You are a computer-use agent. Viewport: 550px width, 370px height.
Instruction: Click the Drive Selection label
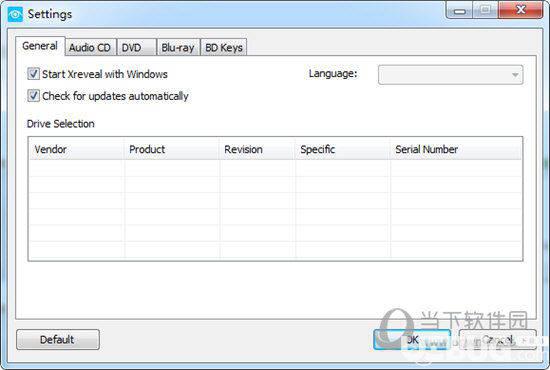click(x=61, y=124)
